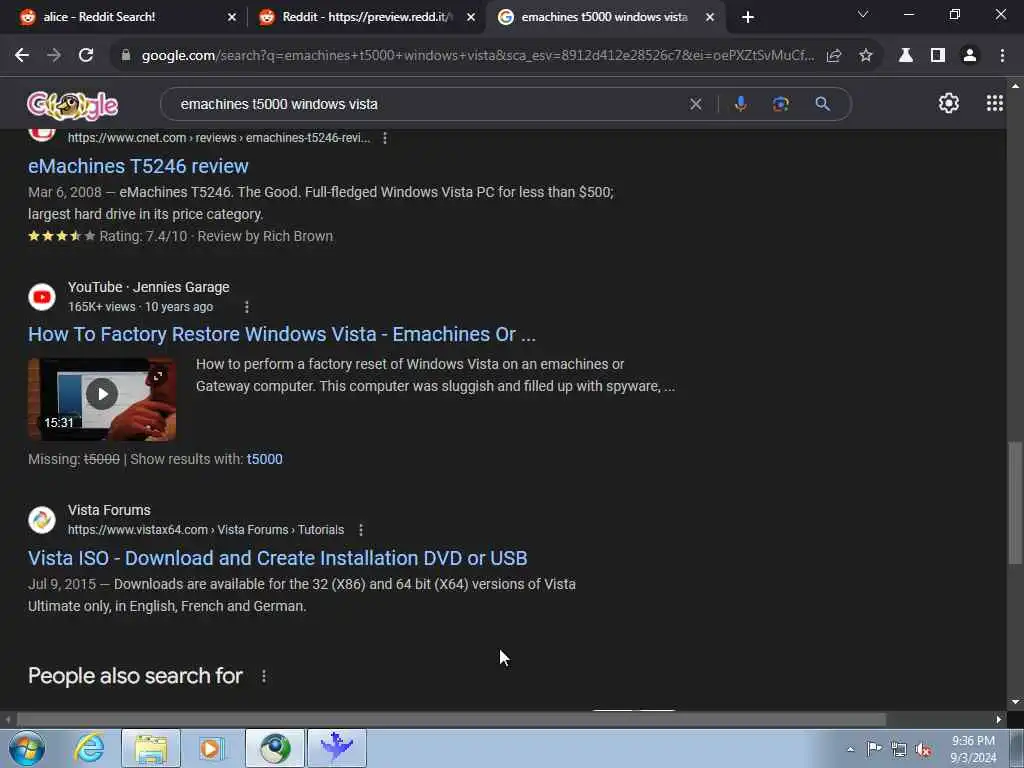1024x768 pixels.
Task: Open the Windows Start menu
Action: pos(27,748)
